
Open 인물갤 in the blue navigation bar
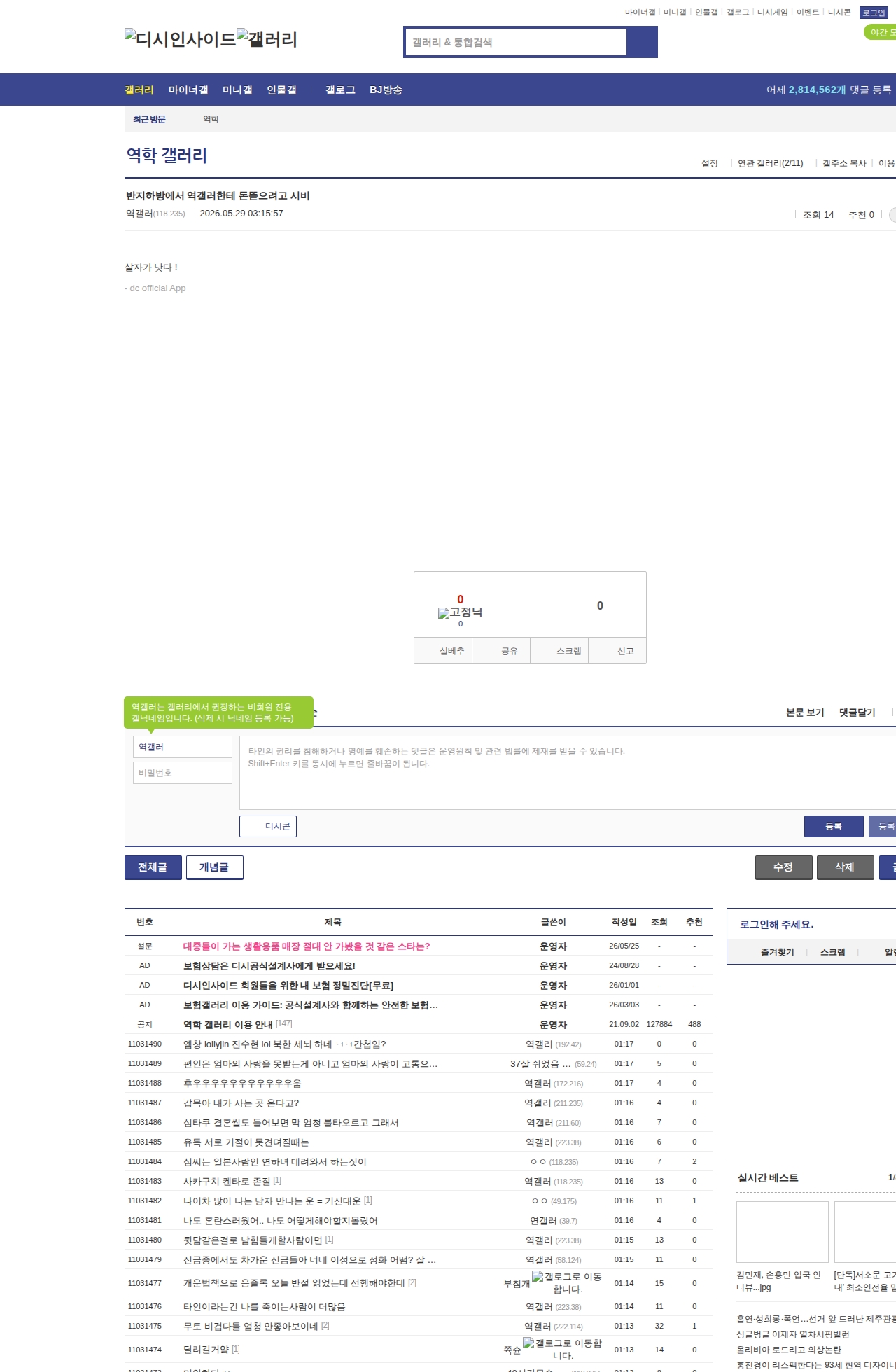[281, 90]
